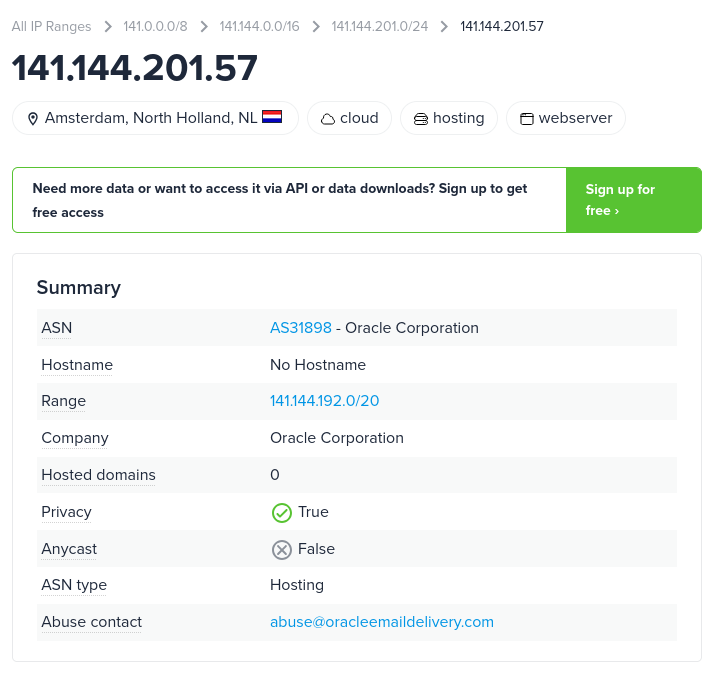Click the current 141.144.201.57 breadcrumb
Viewport: 716px width, 677px height.
click(502, 26)
